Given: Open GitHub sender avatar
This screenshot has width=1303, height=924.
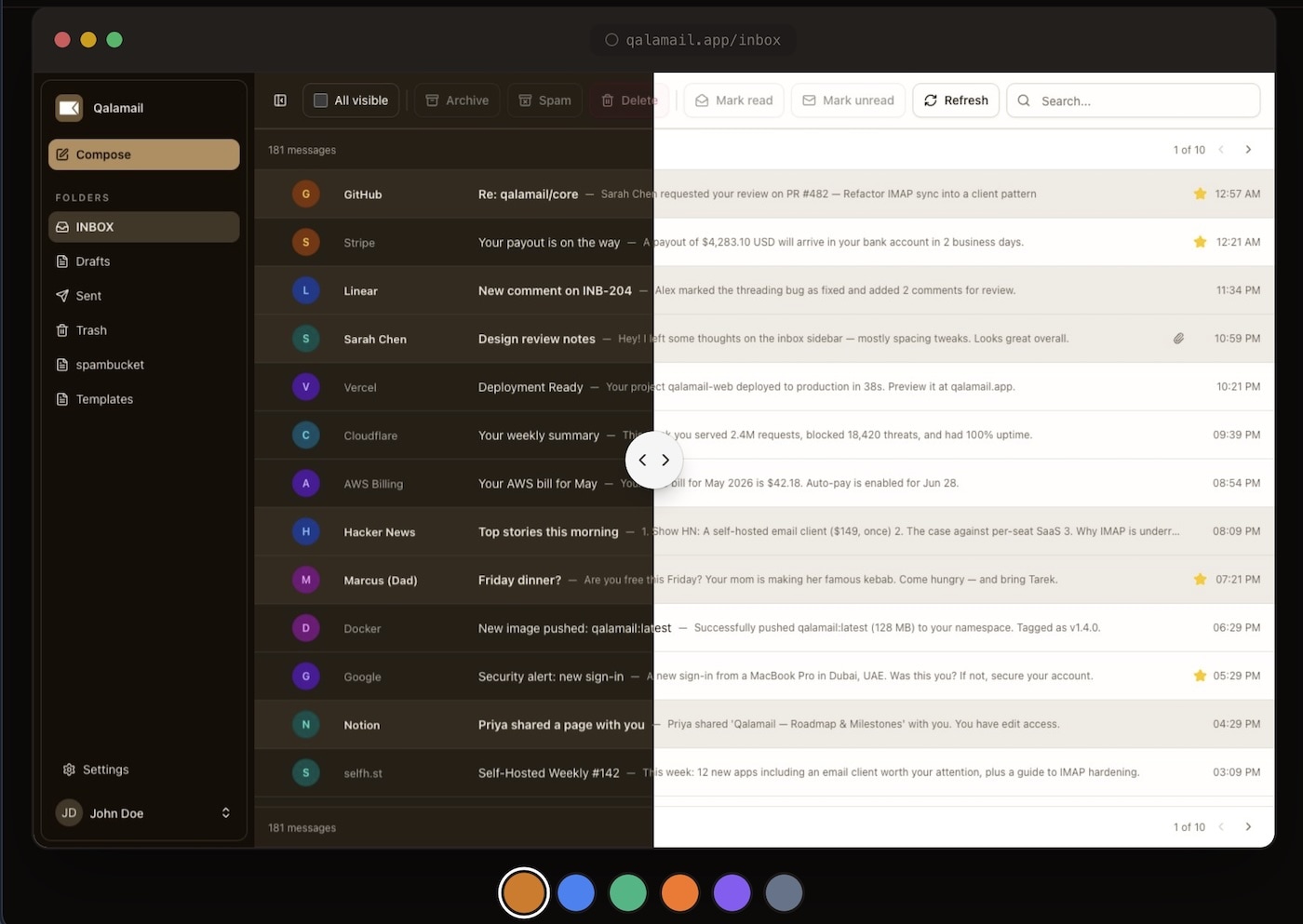Looking at the screenshot, I should [x=306, y=194].
